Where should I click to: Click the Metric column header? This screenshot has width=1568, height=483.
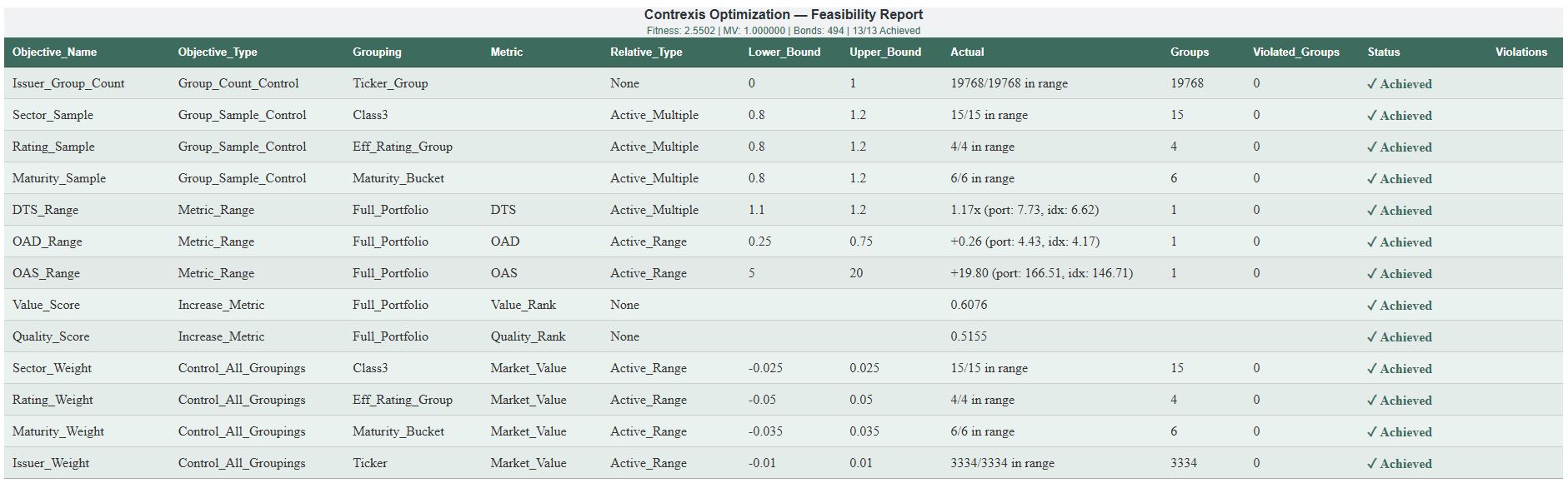[507, 52]
